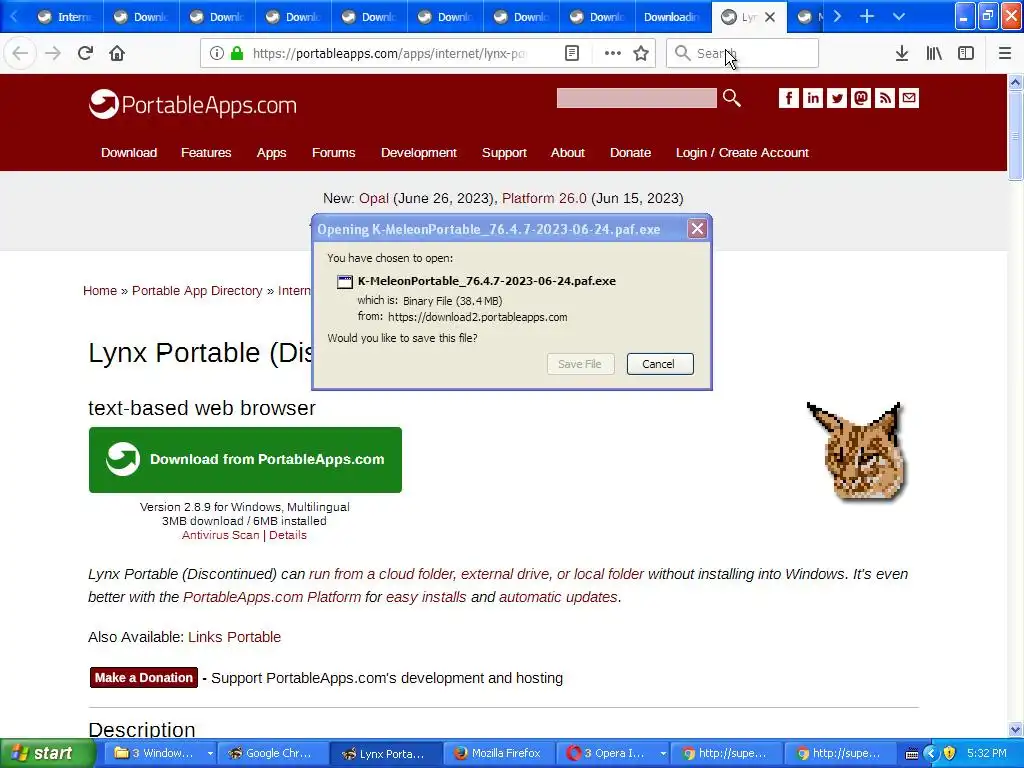Screen dimensions: 1024x768
Task: Click the PortableApps site search field
Action: point(636,98)
